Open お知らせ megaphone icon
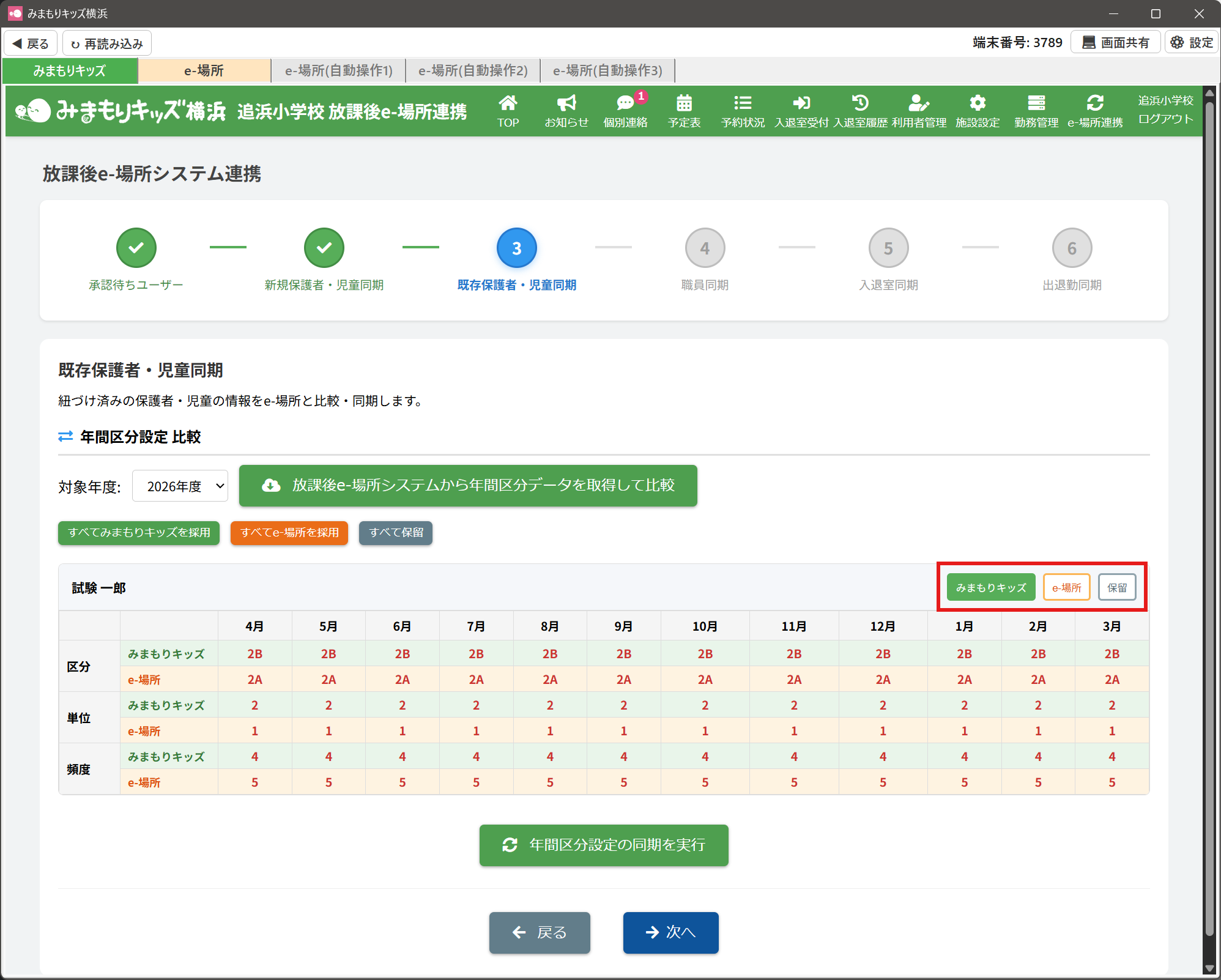The image size is (1221, 980). [x=566, y=111]
